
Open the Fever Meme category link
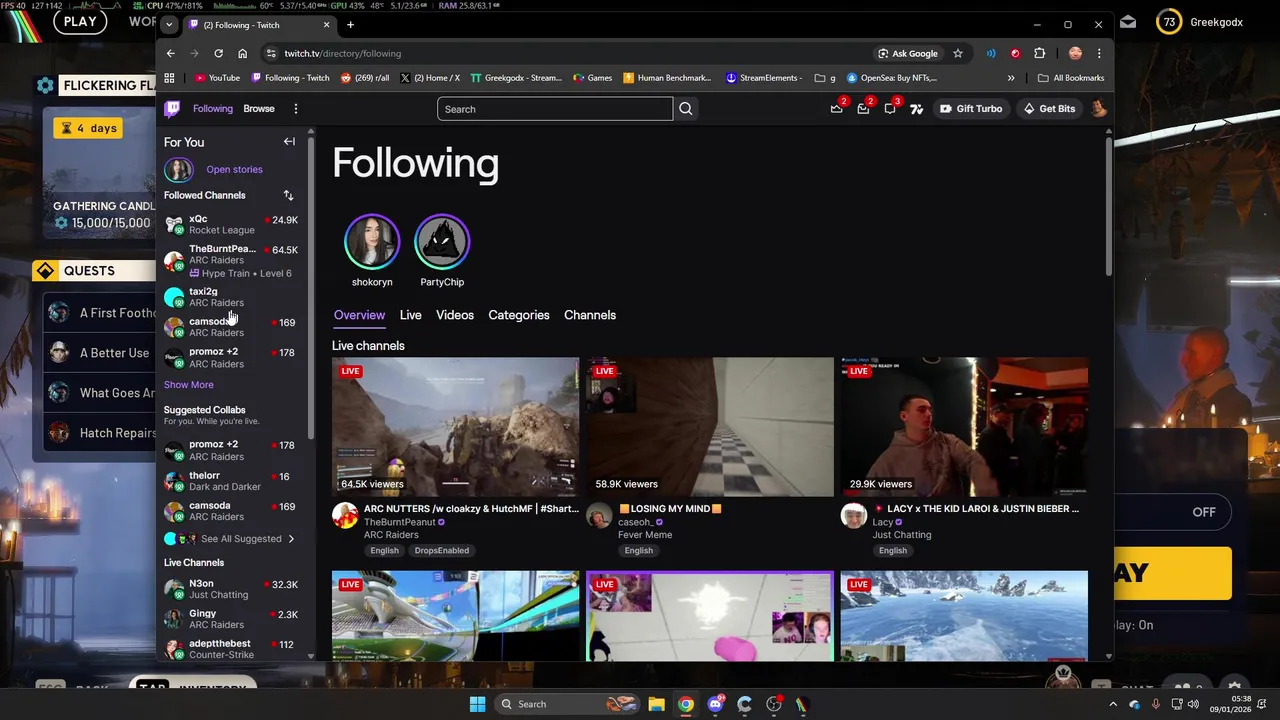645,535
